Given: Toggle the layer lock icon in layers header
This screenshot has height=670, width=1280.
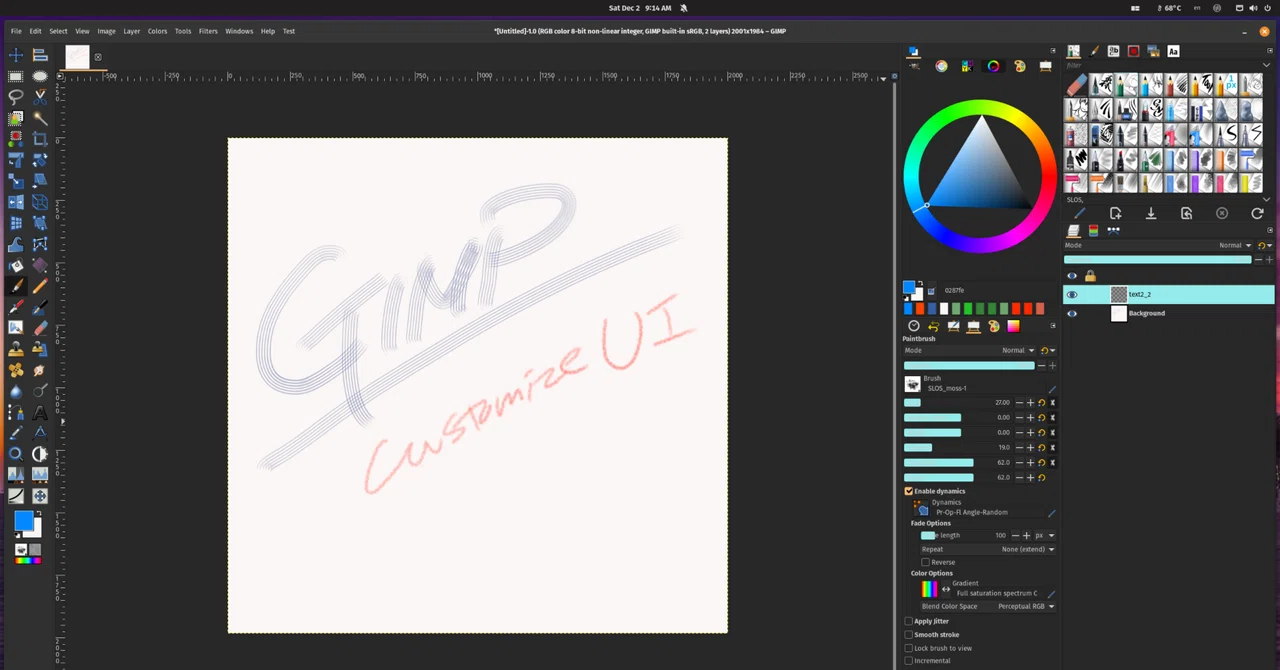Looking at the screenshot, I should coord(1090,276).
